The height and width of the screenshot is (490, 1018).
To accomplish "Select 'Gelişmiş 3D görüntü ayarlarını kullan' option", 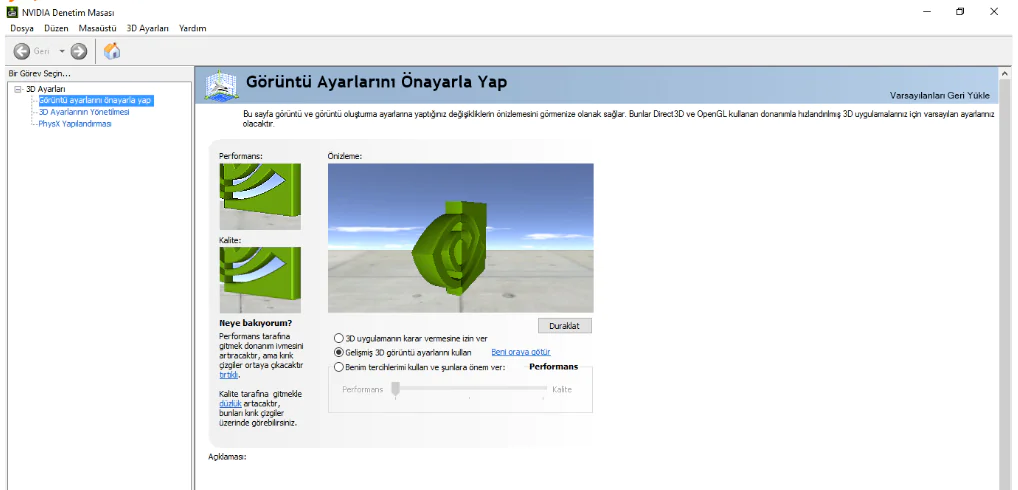I will [x=338, y=353].
